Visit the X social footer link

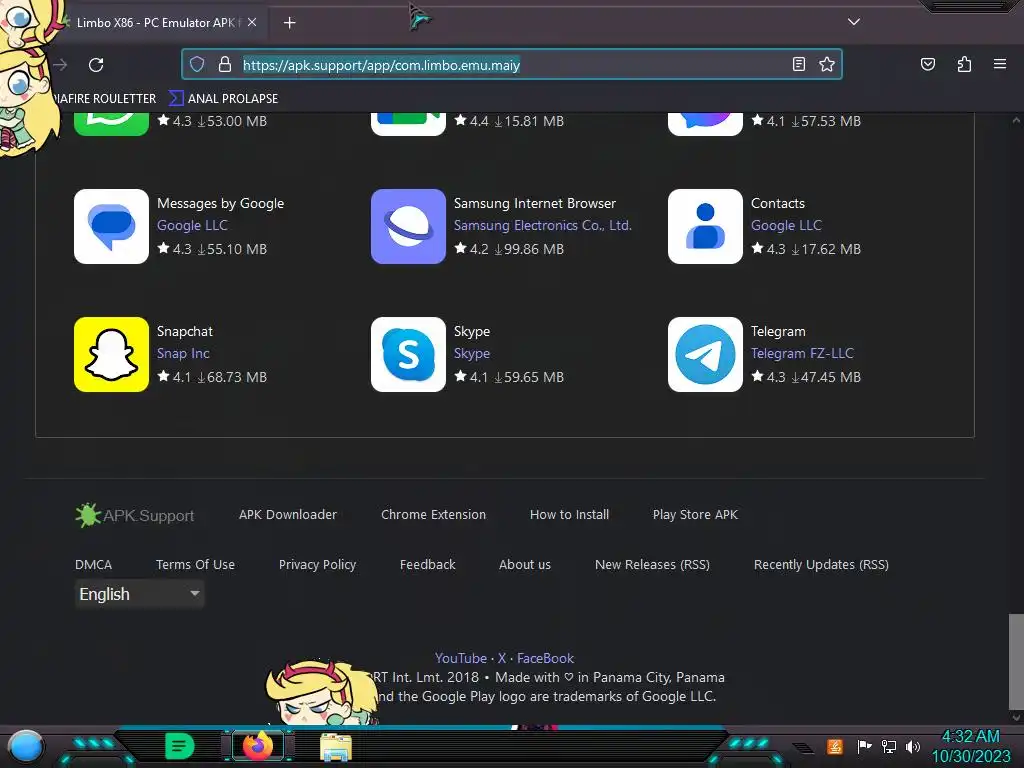coord(502,658)
